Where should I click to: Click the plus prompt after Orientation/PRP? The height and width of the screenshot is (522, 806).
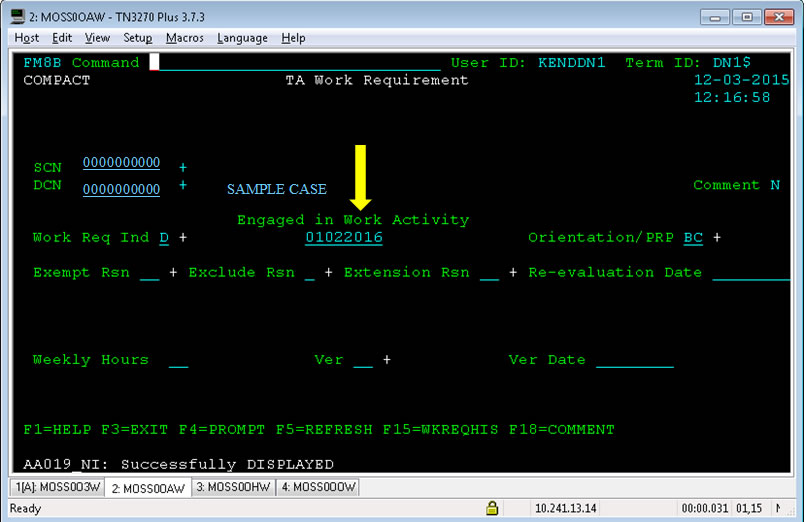(717, 238)
